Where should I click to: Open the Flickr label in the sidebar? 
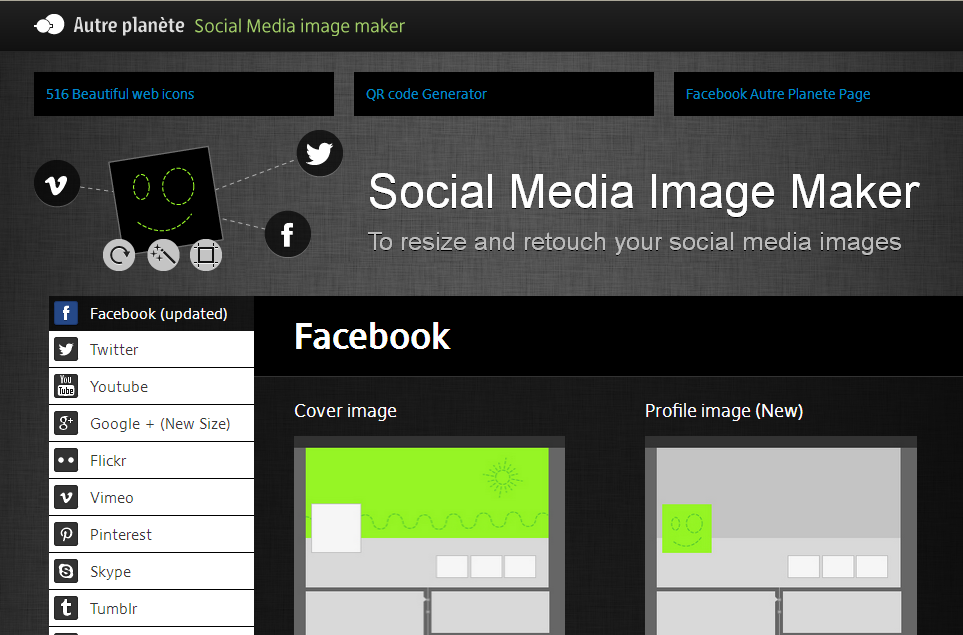pos(108,461)
